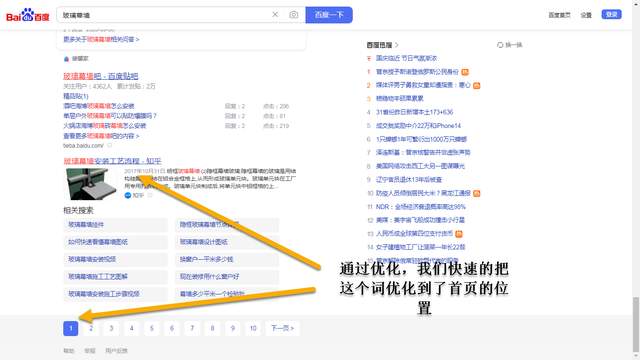Screen dimensions: 640x360
Task: Open hot item NDR 全球经济衰退概率高达98%
Action: coord(420,207)
